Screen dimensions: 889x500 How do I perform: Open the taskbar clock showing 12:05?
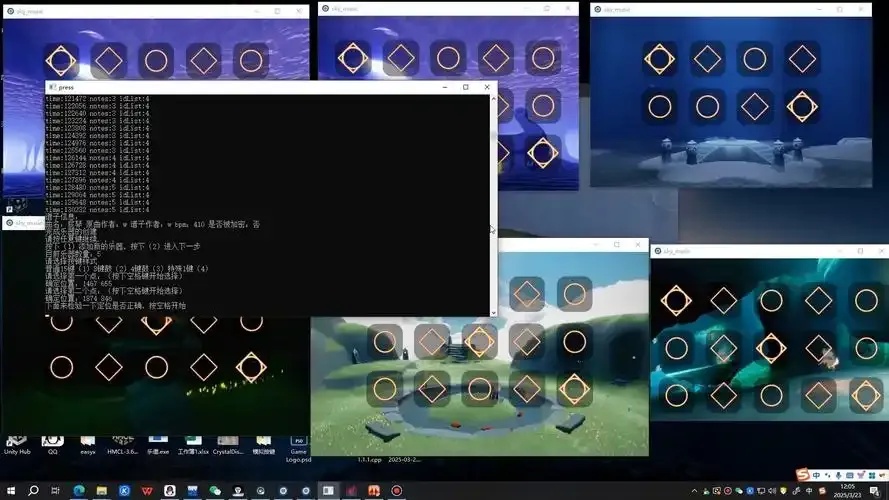pos(848,491)
